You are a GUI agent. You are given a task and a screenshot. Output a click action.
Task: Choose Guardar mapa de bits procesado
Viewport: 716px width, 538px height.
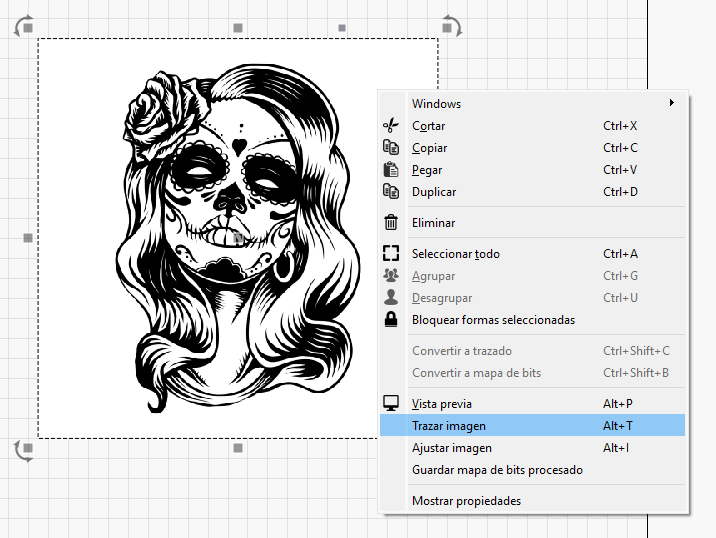(x=497, y=470)
